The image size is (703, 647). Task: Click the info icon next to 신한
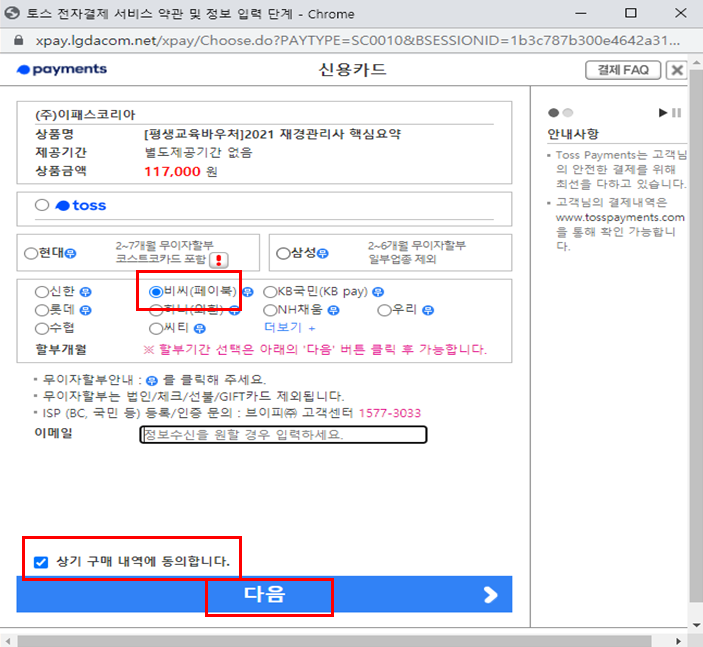pos(85,292)
